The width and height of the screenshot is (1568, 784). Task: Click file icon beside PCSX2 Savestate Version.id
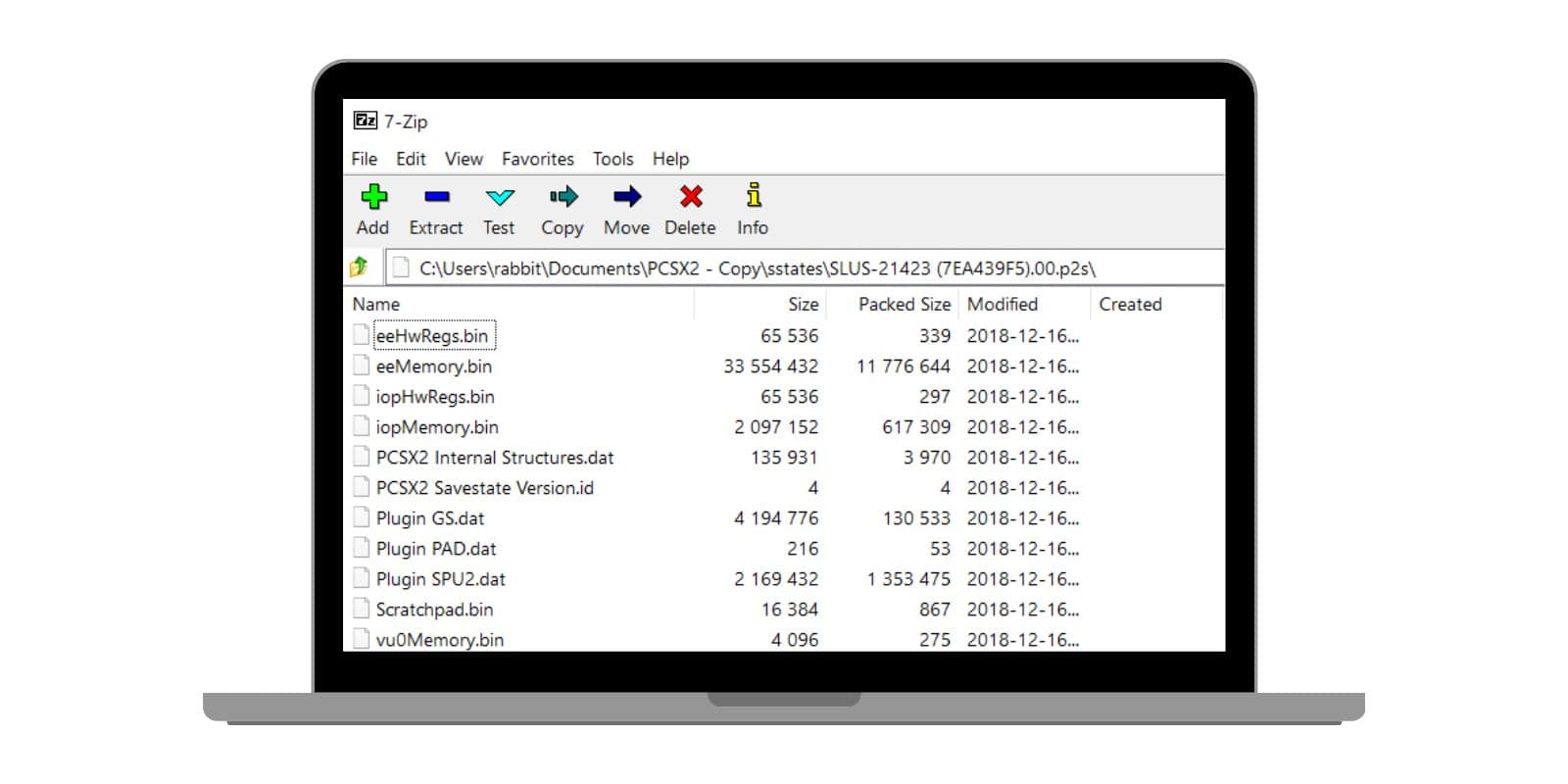(x=362, y=486)
